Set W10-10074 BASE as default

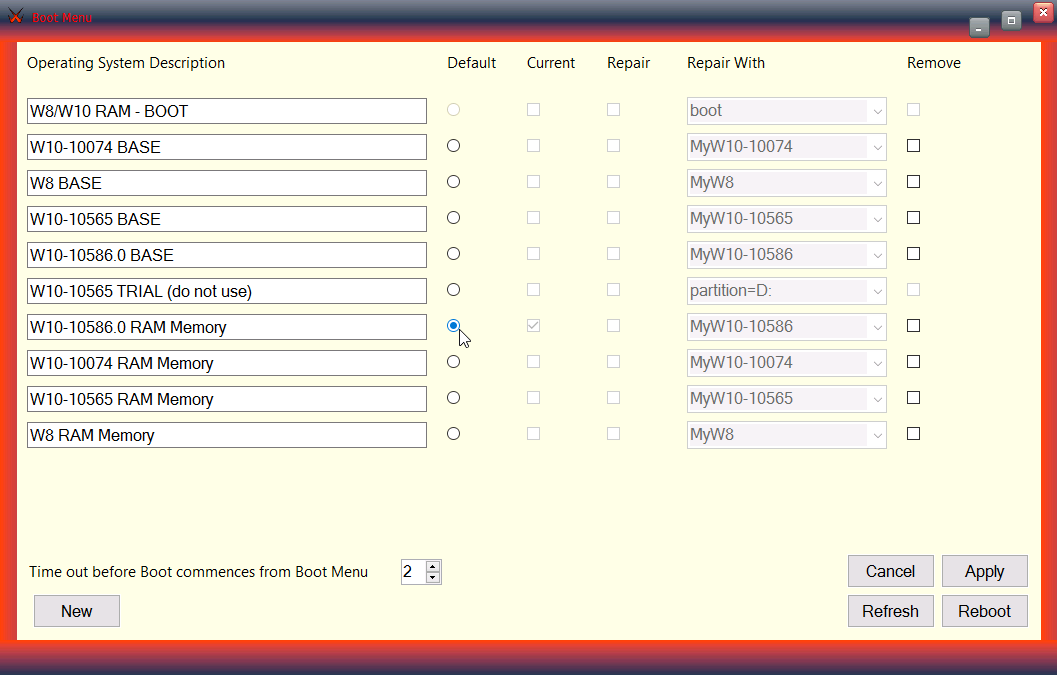[x=454, y=146]
